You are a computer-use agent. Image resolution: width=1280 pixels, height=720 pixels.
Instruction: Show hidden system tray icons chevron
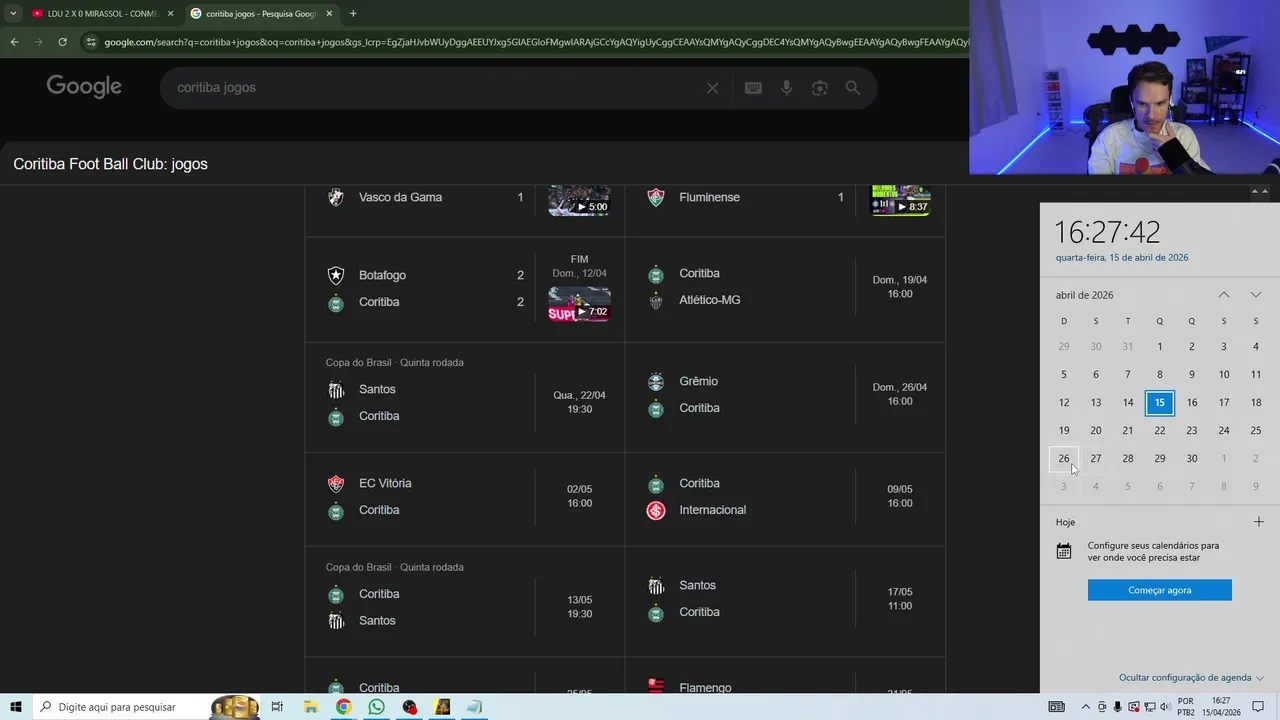(1086, 707)
